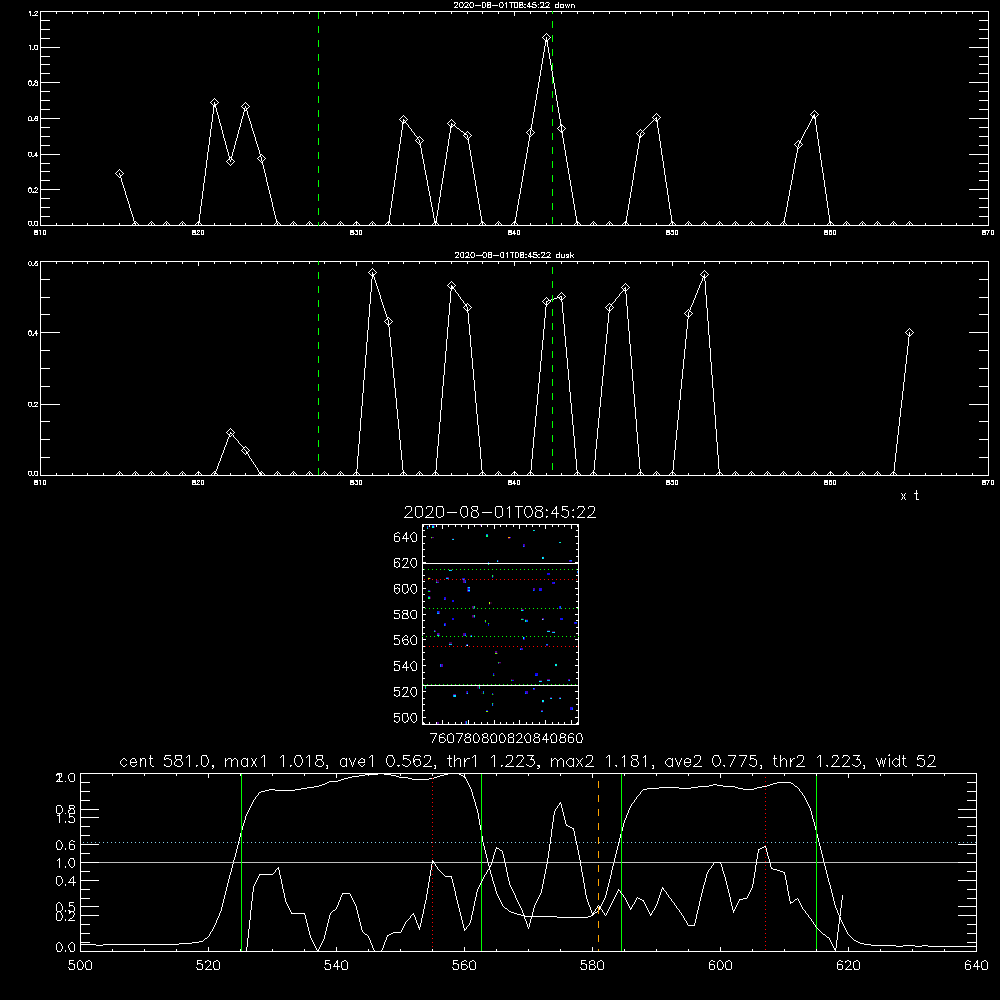Click the "640" x-axis label of profile plot
Screen dimensions: 1000x1000
tap(976, 965)
